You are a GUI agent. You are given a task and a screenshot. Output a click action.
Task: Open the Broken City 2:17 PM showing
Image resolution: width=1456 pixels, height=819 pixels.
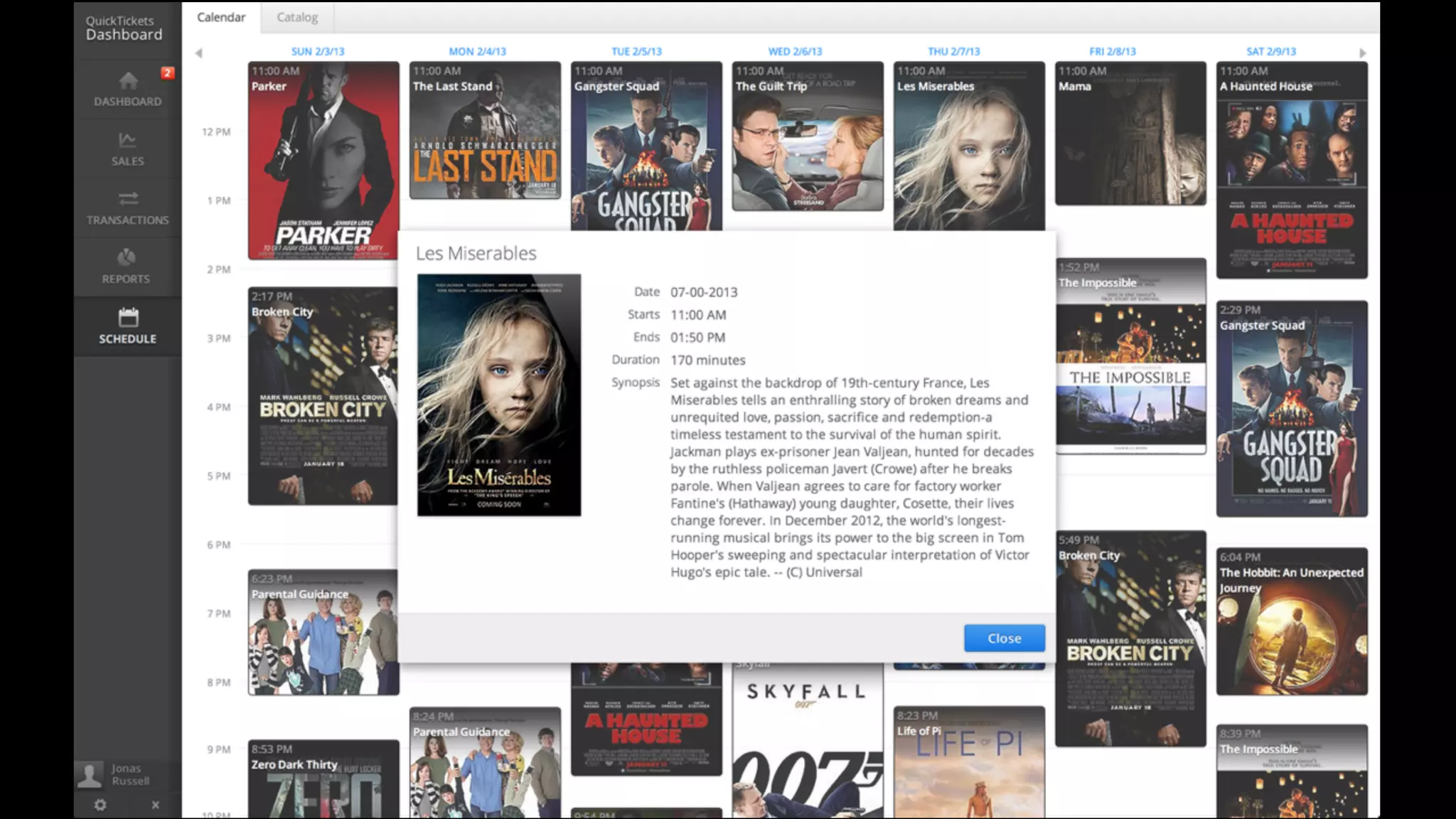323,396
